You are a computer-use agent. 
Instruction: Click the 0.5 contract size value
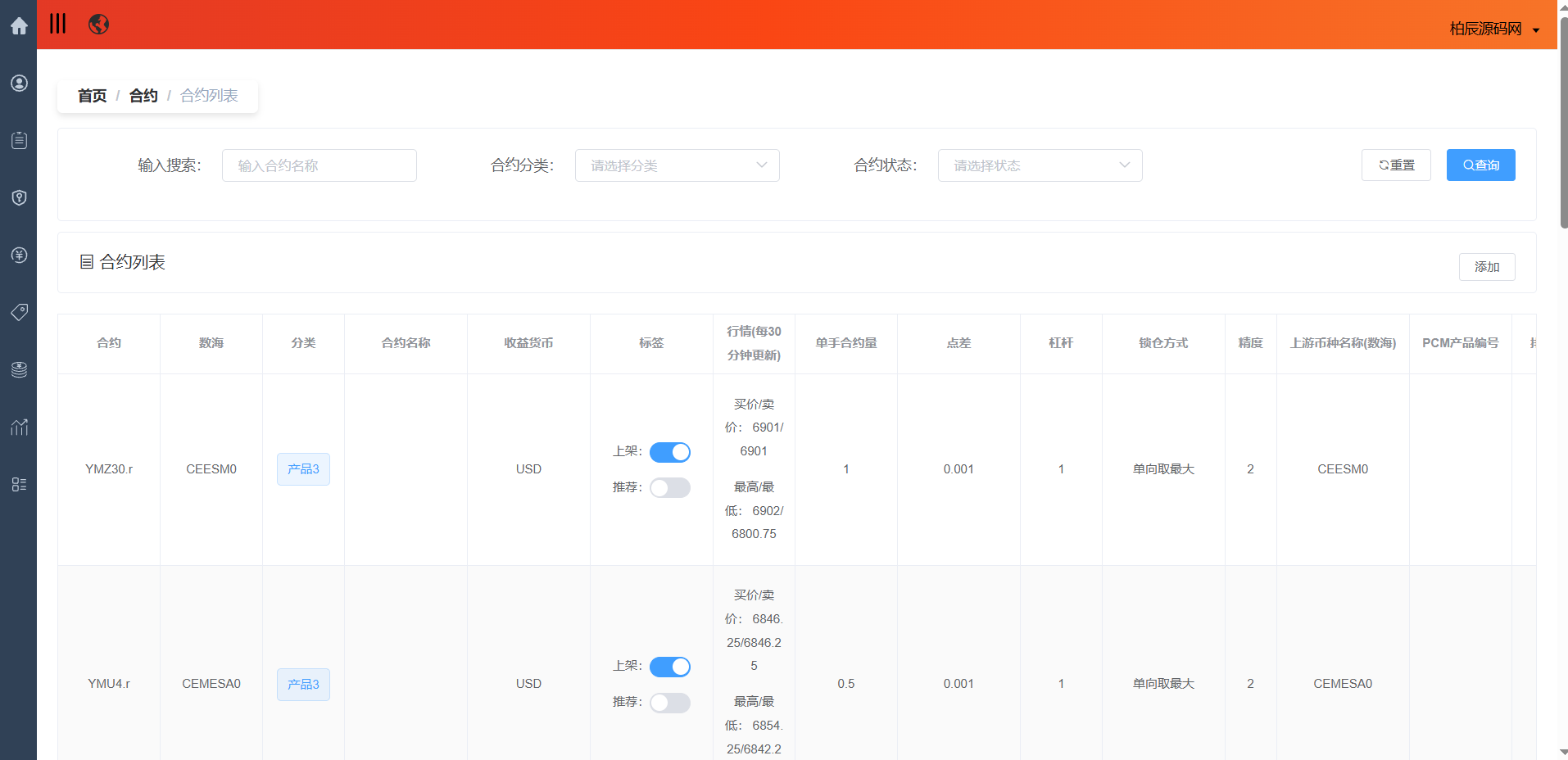click(x=846, y=684)
